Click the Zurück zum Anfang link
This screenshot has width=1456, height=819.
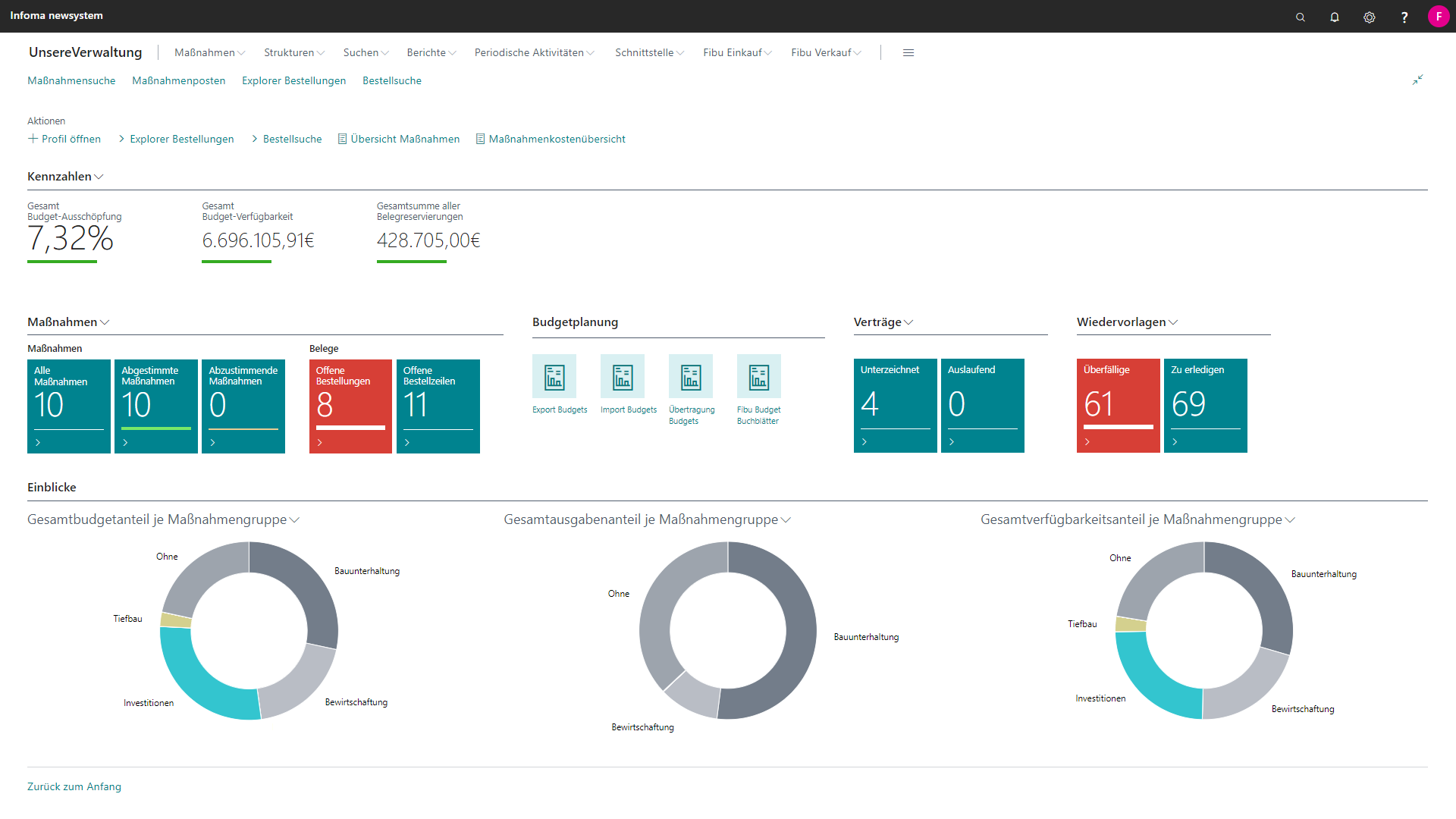tap(74, 786)
